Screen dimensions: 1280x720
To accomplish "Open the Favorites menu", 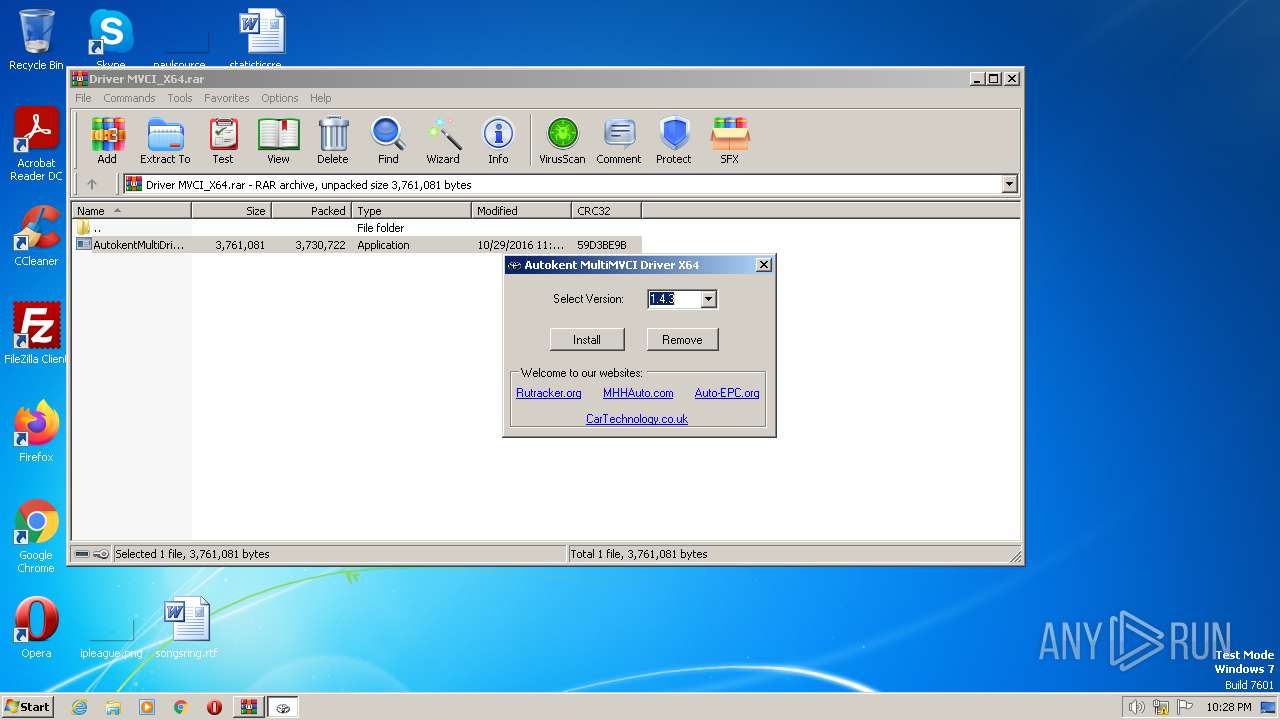I will tap(227, 98).
